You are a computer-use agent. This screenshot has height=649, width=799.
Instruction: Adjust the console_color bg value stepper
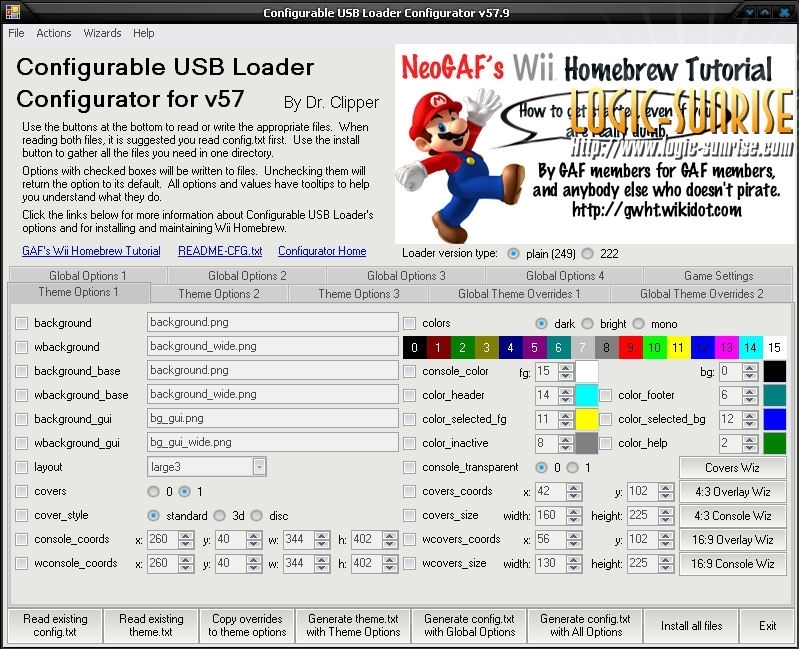pos(750,371)
